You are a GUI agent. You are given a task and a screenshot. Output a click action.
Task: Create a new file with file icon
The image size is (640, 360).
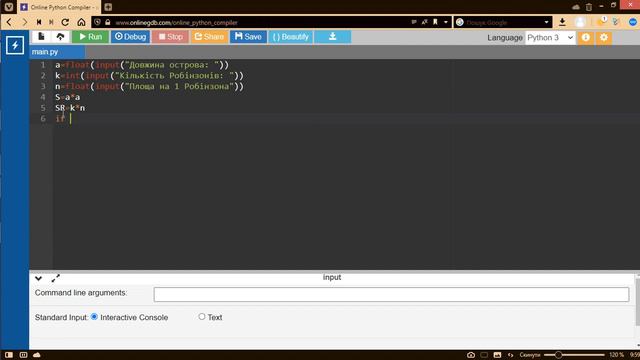pos(41,37)
